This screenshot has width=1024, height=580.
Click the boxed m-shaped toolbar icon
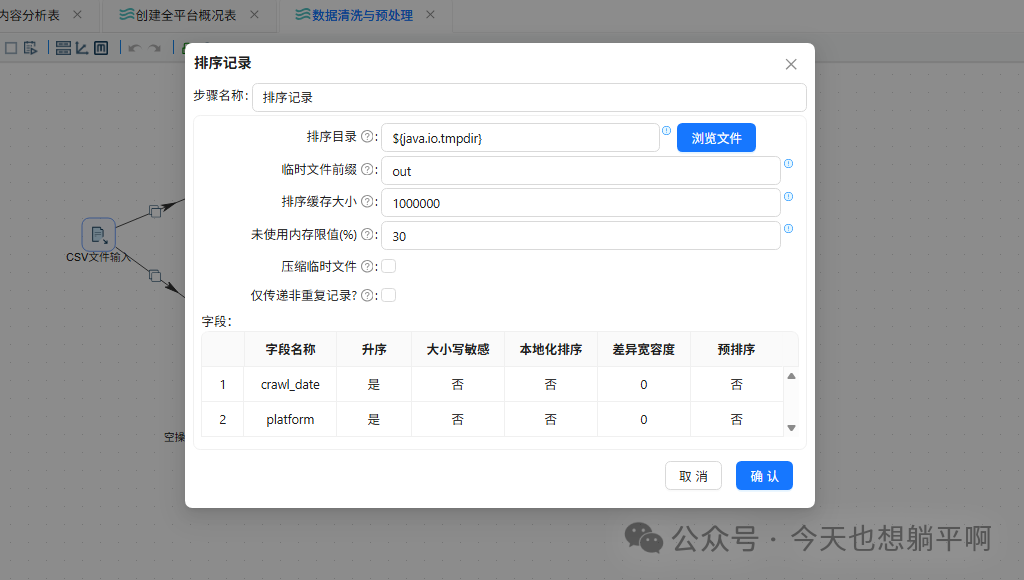pos(101,48)
